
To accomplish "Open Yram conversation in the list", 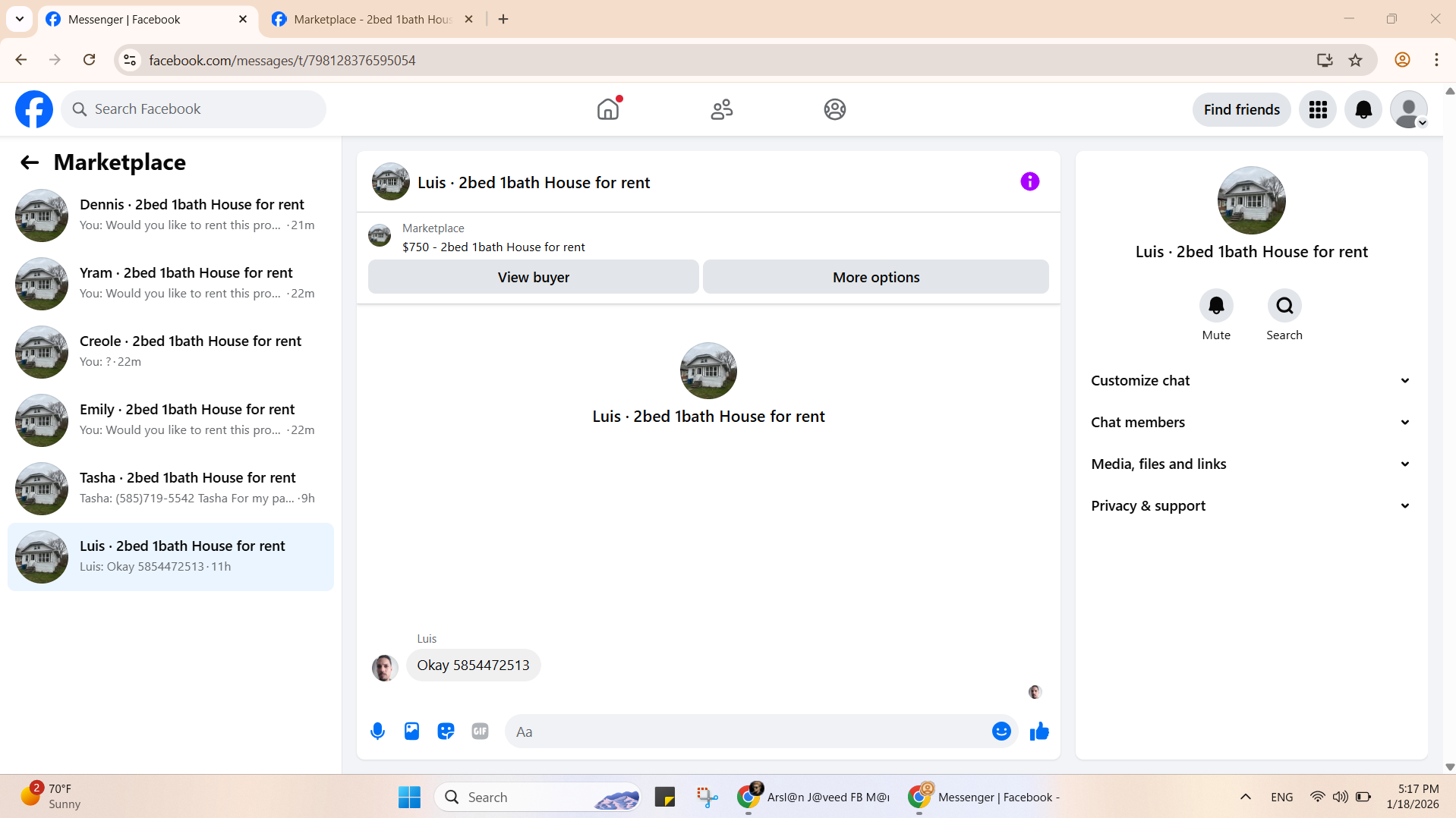I will coord(171,284).
